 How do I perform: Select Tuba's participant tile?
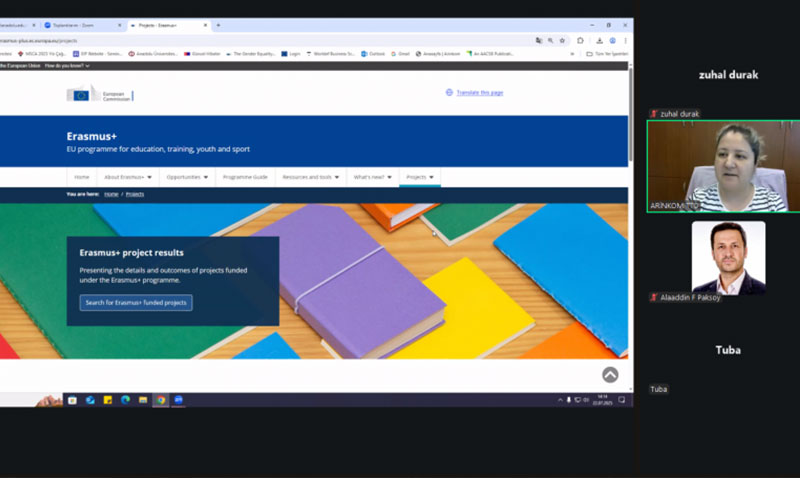point(728,350)
